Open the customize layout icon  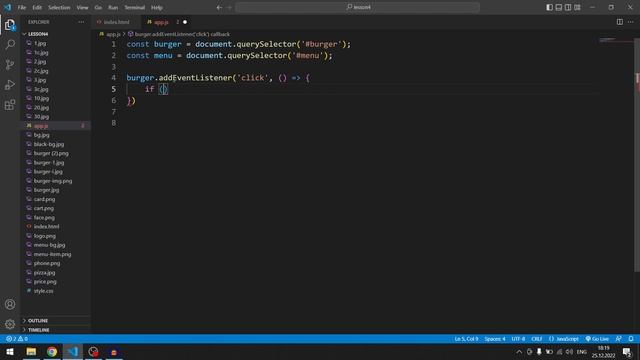(577, 7)
